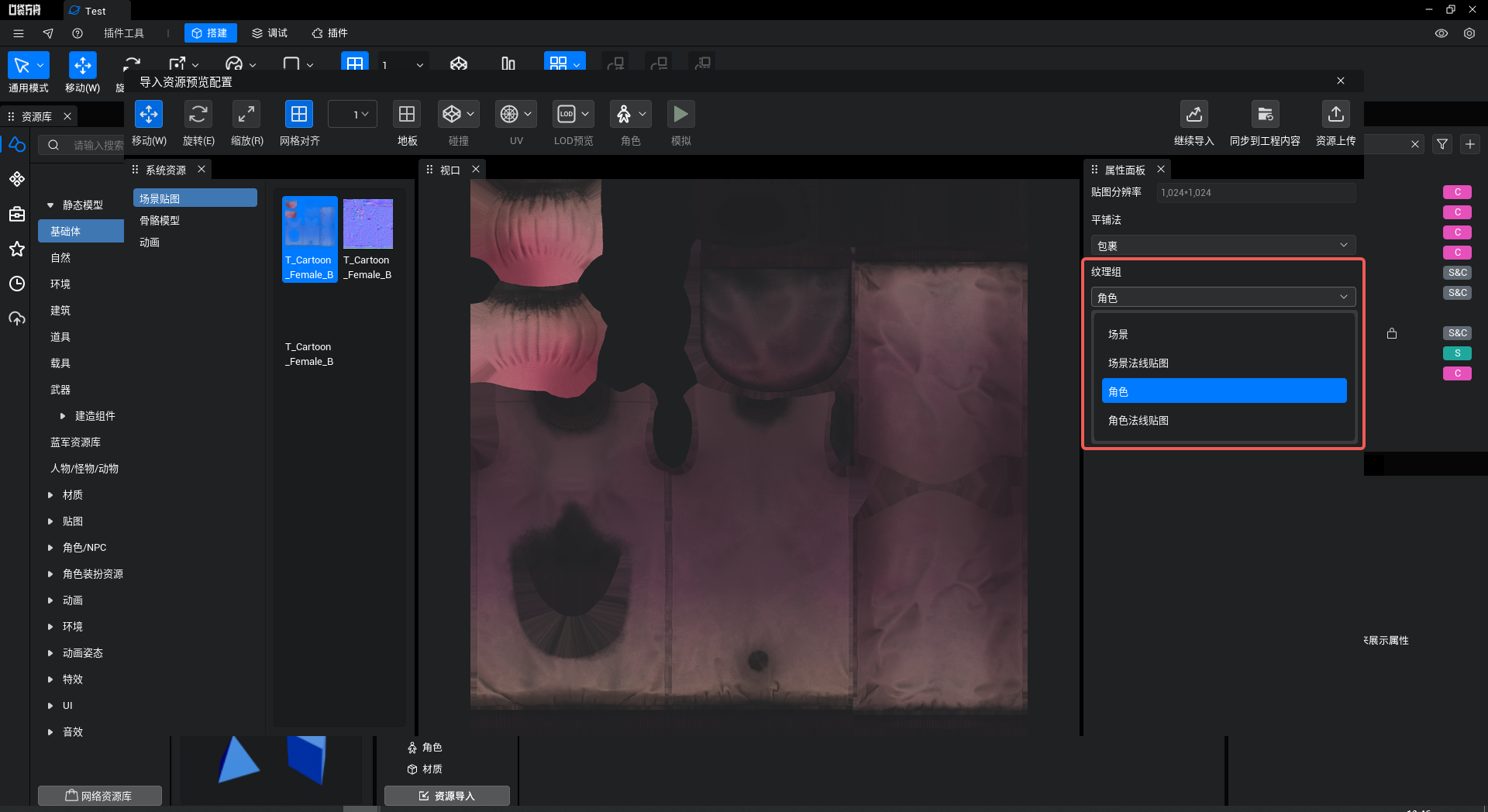Click the paper plane send icon

point(48,33)
